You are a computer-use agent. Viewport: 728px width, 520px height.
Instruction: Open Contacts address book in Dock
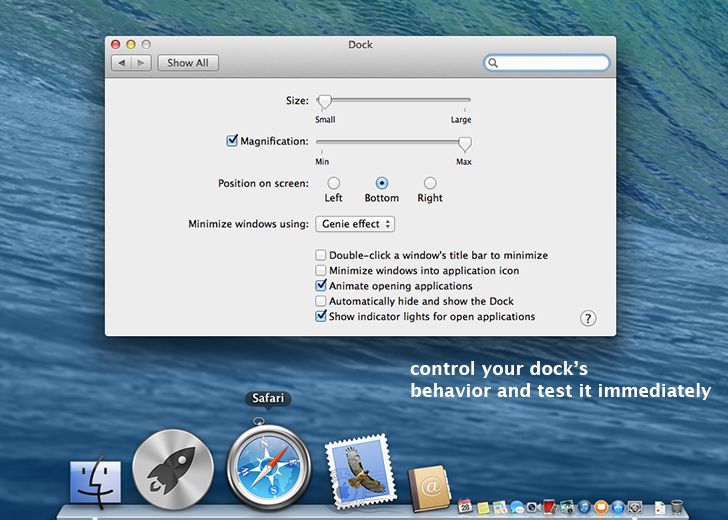[x=429, y=488]
